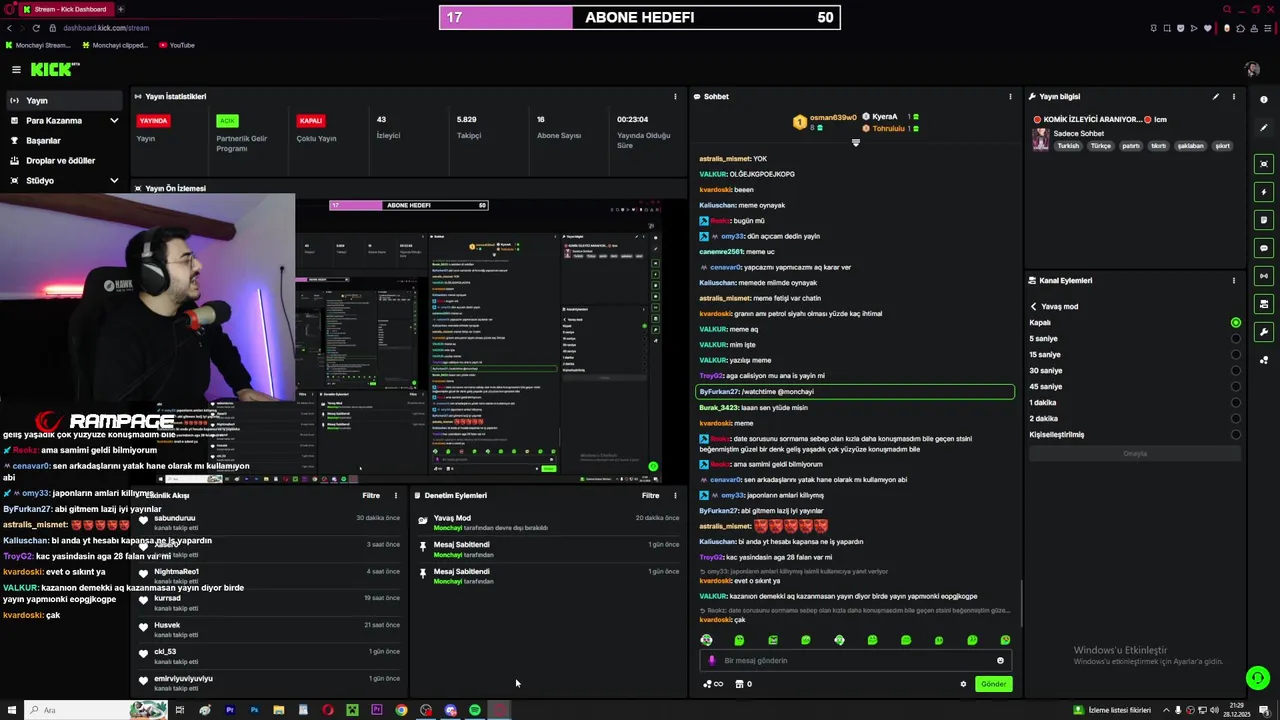
Task: Click the Gönder send button
Action: 994,684
